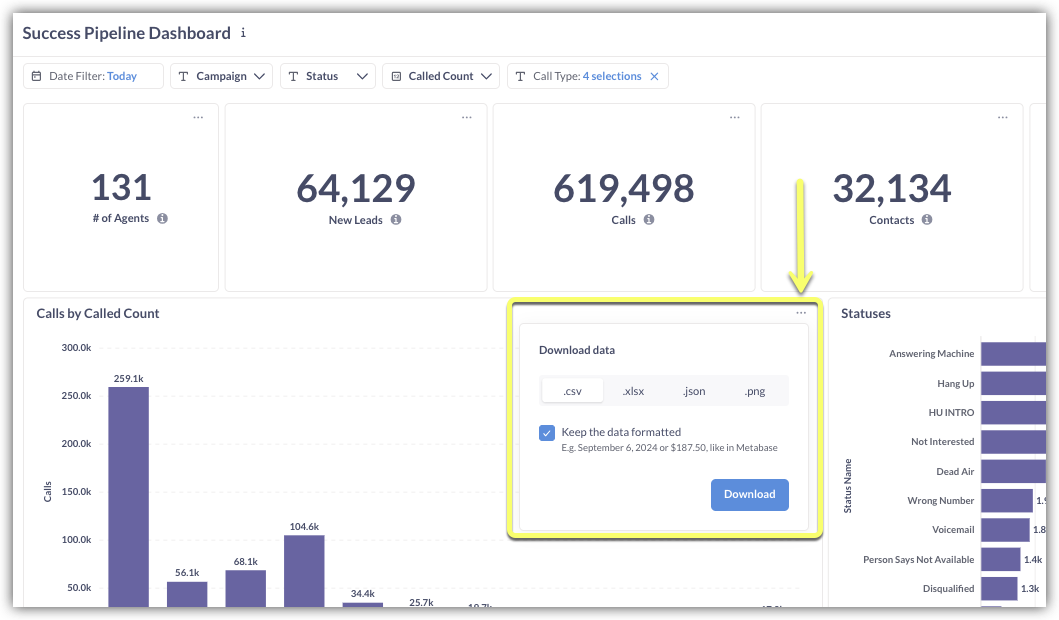Viewport: 1059px width, 620px height.
Task: Open ellipsis menu on # of Agents card
Action: (198, 118)
